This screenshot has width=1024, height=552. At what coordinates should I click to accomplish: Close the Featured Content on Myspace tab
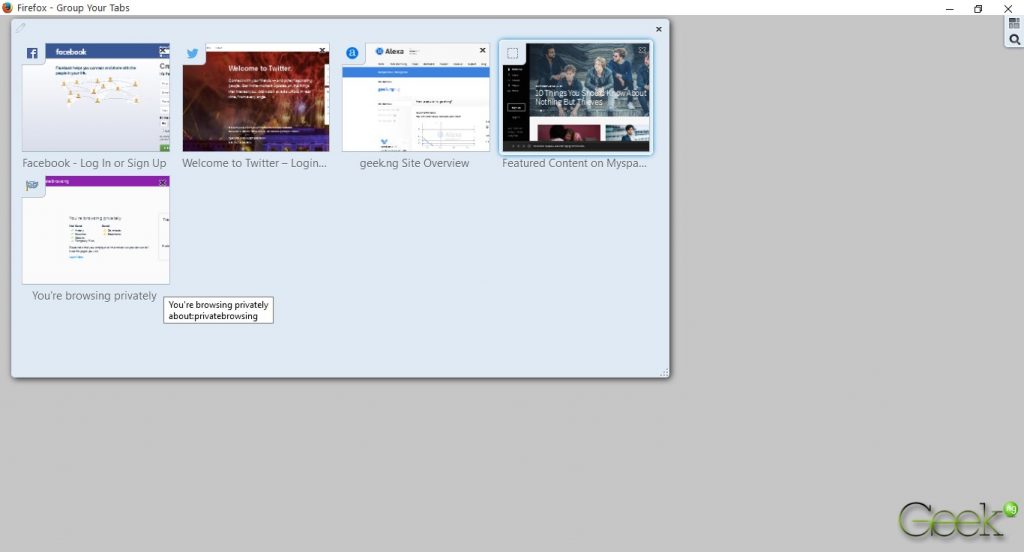click(643, 50)
